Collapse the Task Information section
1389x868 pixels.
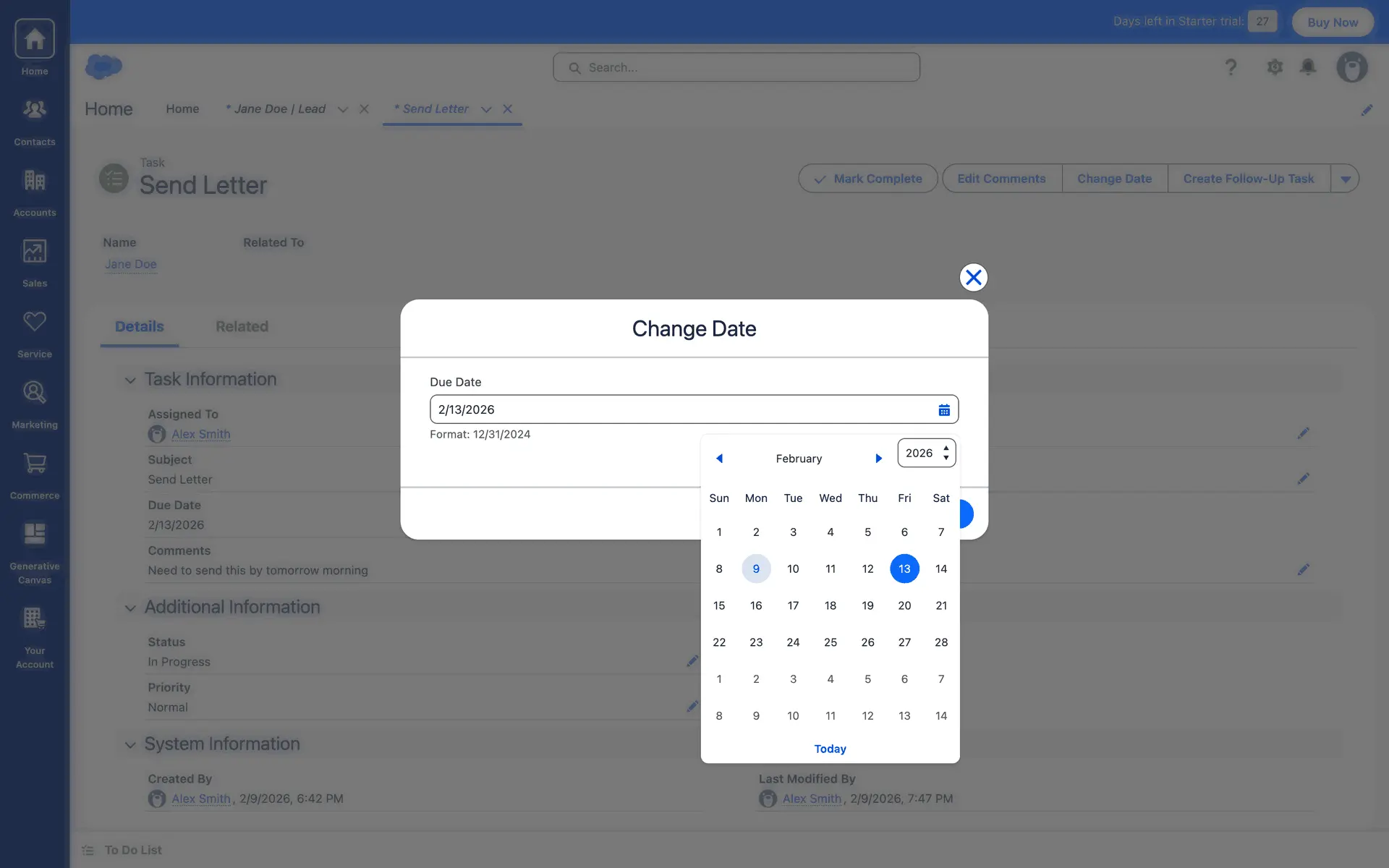(x=130, y=380)
